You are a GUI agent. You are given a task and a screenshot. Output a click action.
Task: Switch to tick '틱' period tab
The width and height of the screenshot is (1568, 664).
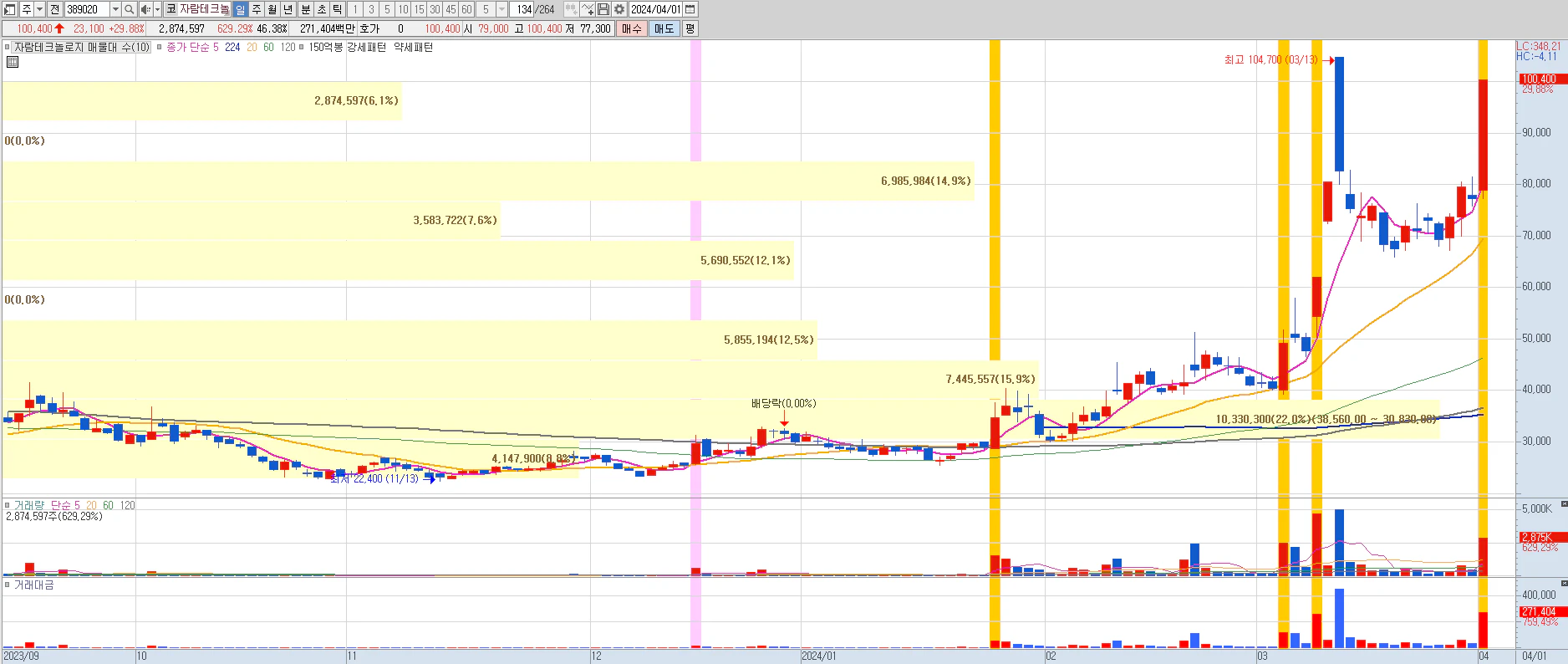338,9
